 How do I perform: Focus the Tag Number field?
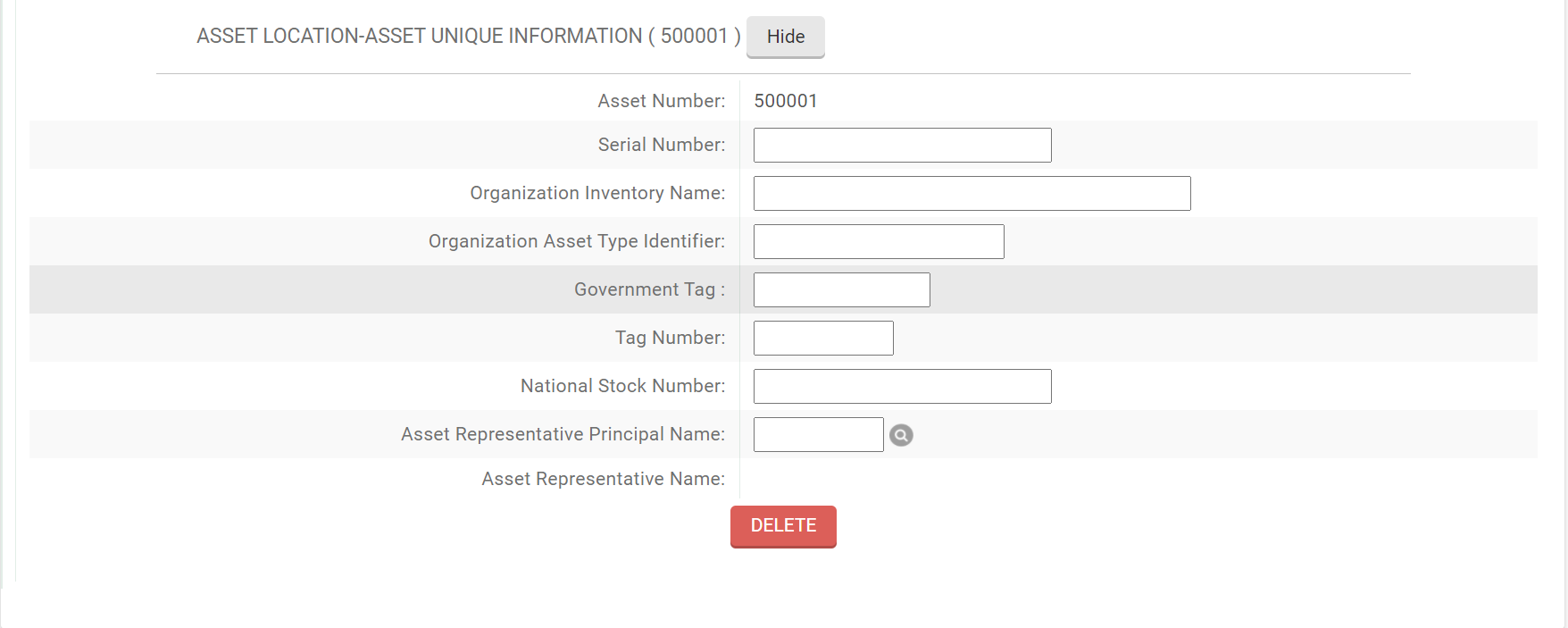pyautogui.click(x=822, y=338)
